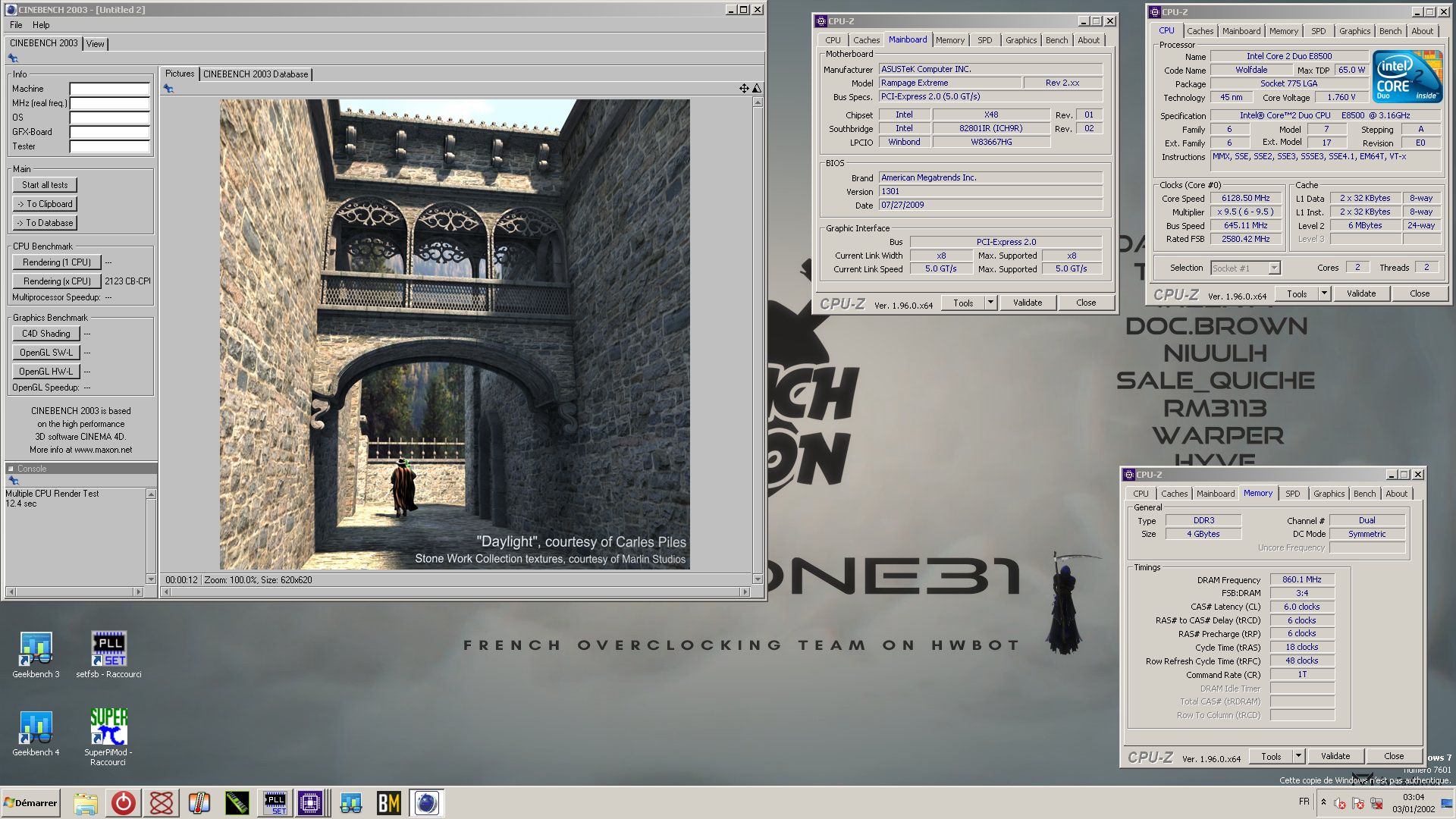Open the Socket #1 selection combo box
The height and width of the screenshot is (819, 1456).
(1245, 268)
